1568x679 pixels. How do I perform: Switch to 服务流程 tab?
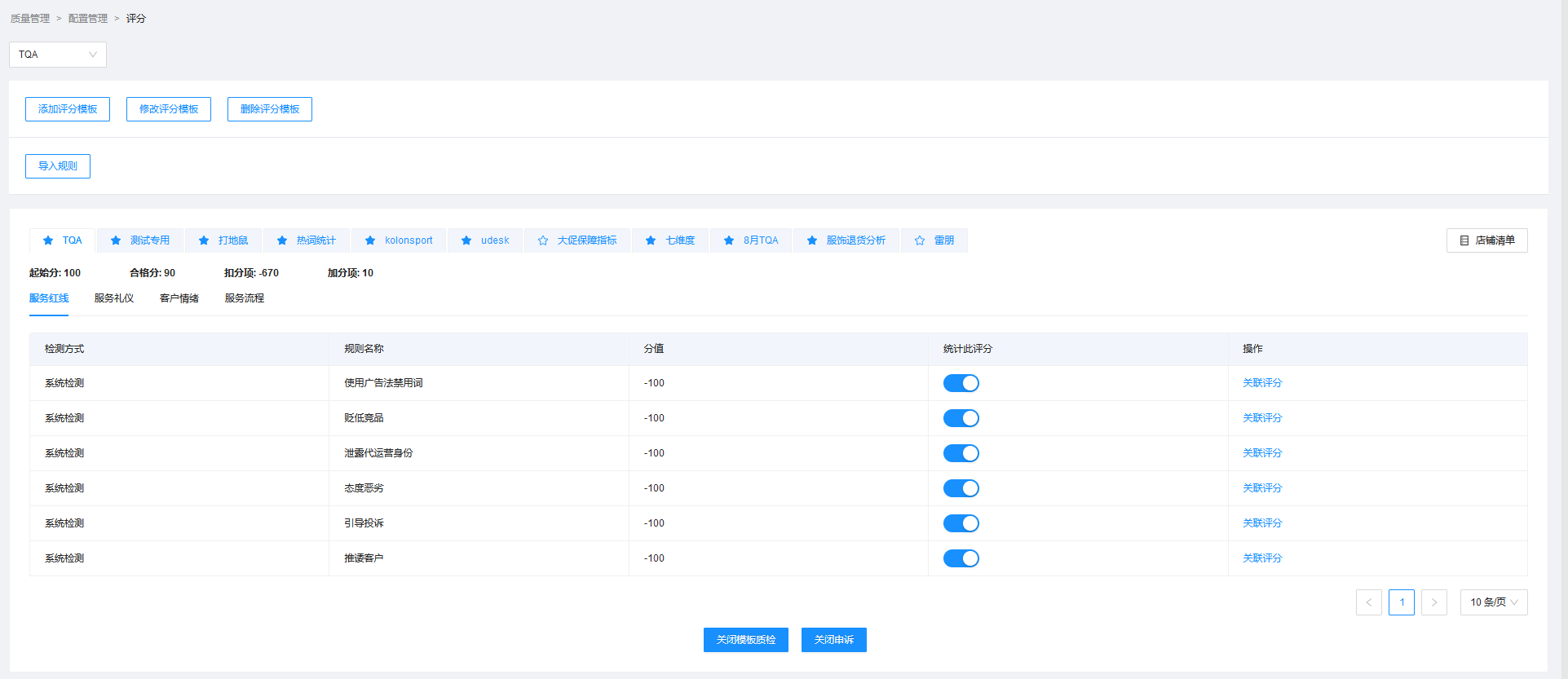245,298
